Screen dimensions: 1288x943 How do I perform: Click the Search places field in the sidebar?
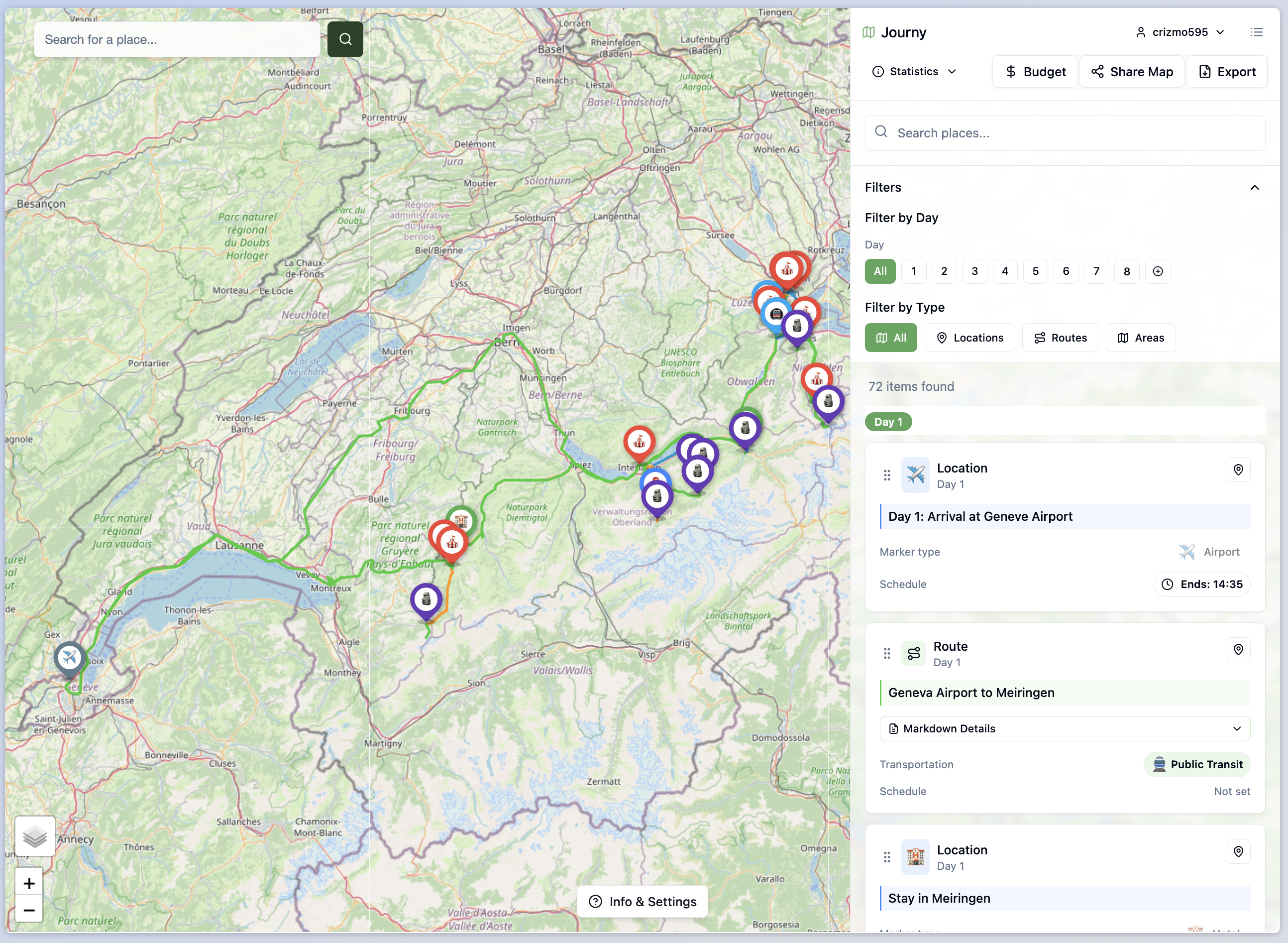pyautogui.click(x=1065, y=133)
